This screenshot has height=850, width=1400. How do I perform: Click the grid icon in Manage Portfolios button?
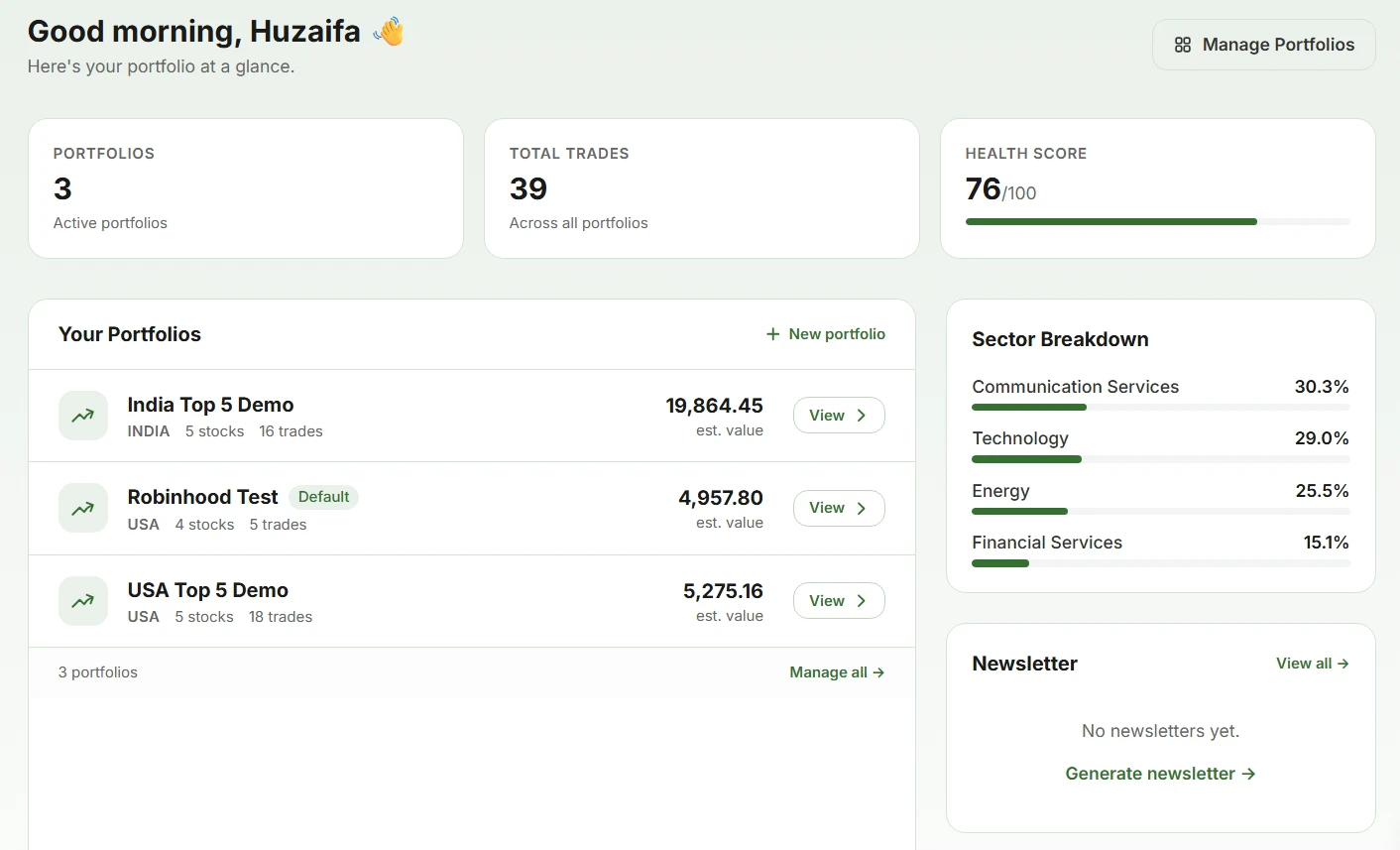click(x=1182, y=45)
